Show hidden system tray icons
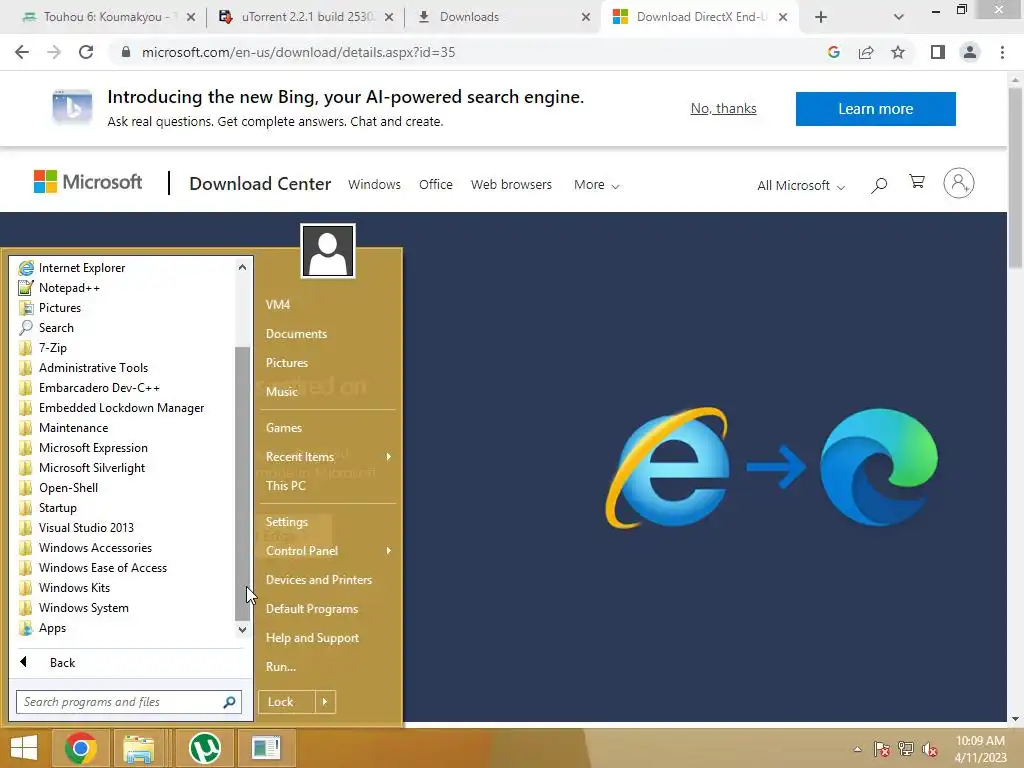Image resolution: width=1024 pixels, height=768 pixels. pyautogui.click(x=857, y=749)
